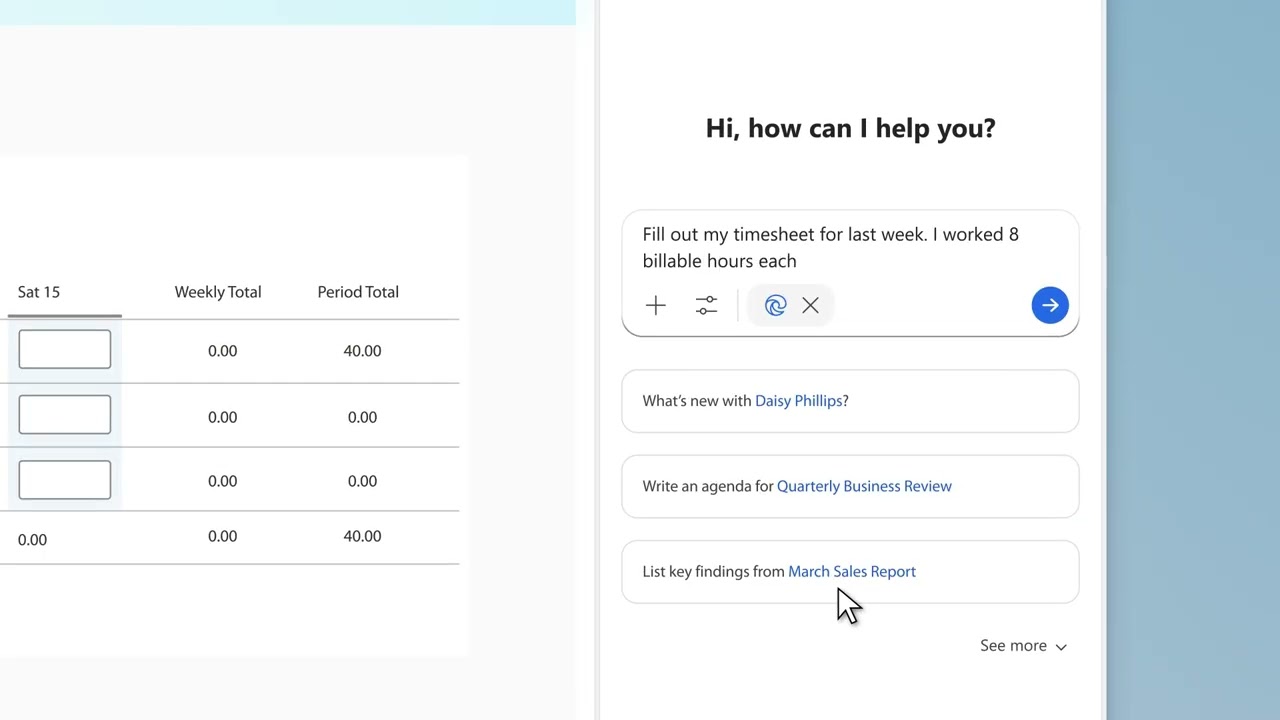
Task: Click first row Sat 15 hours field
Action: click(64, 349)
